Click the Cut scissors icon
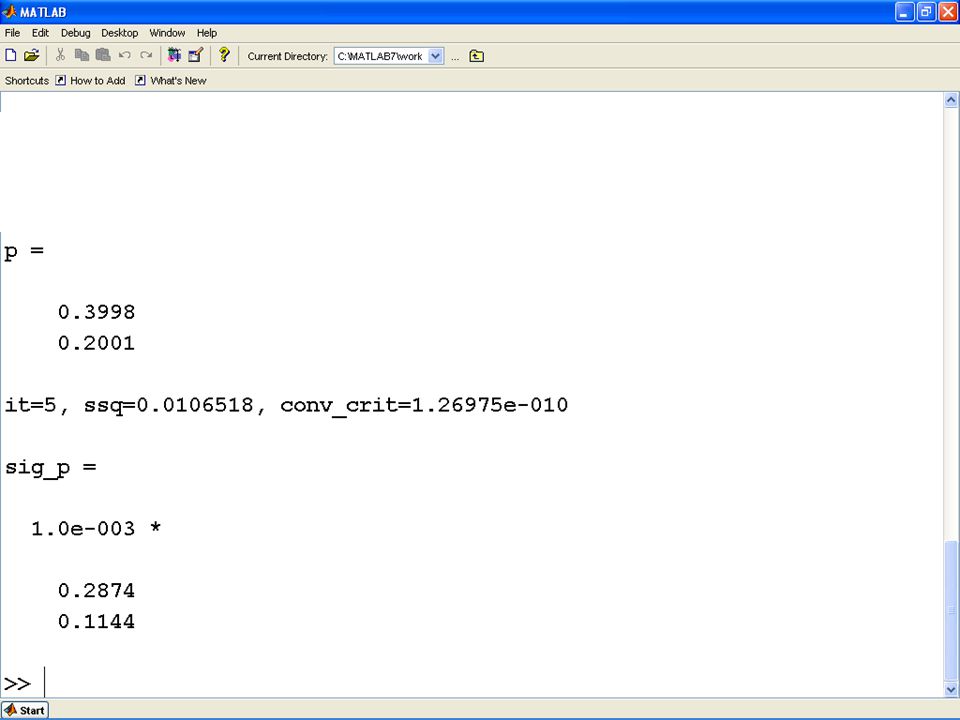 [60, 56]
